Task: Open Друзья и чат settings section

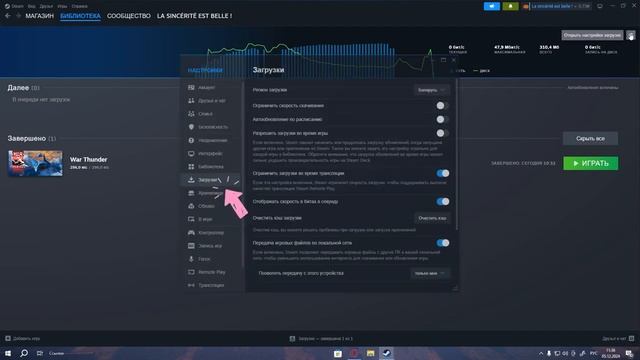Action: click(x=206, y=100)
